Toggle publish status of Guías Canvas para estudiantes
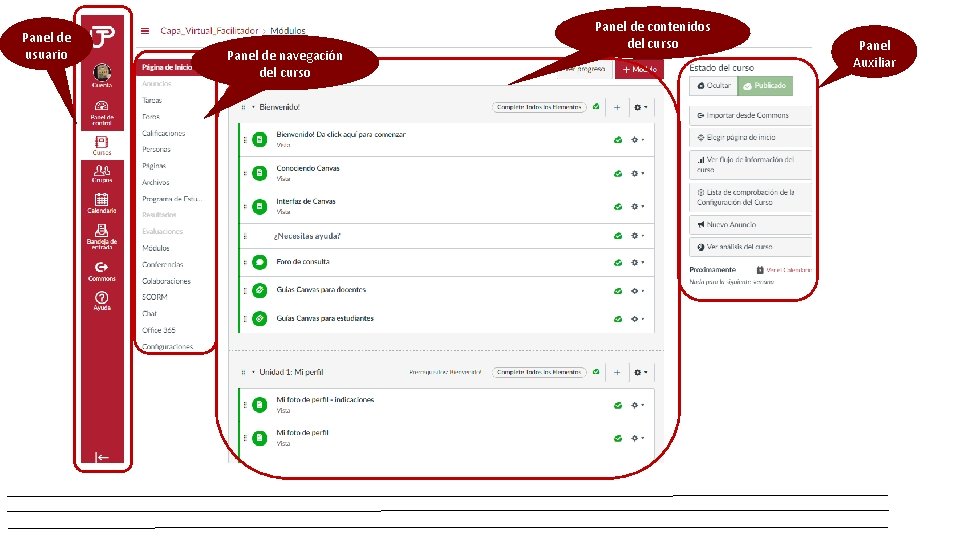 tap(618, 319)
